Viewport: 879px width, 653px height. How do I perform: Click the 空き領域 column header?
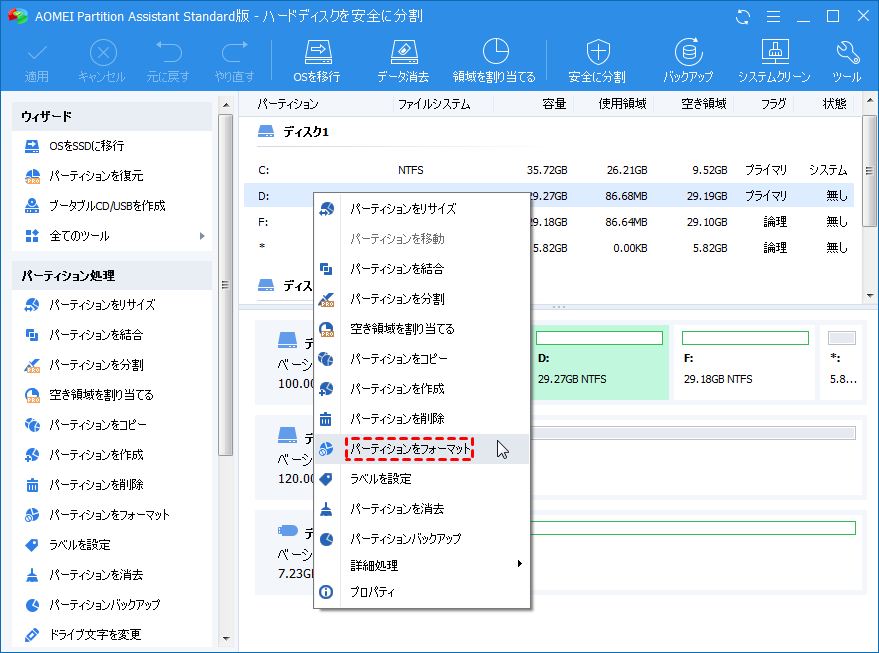tap(704, 104)
